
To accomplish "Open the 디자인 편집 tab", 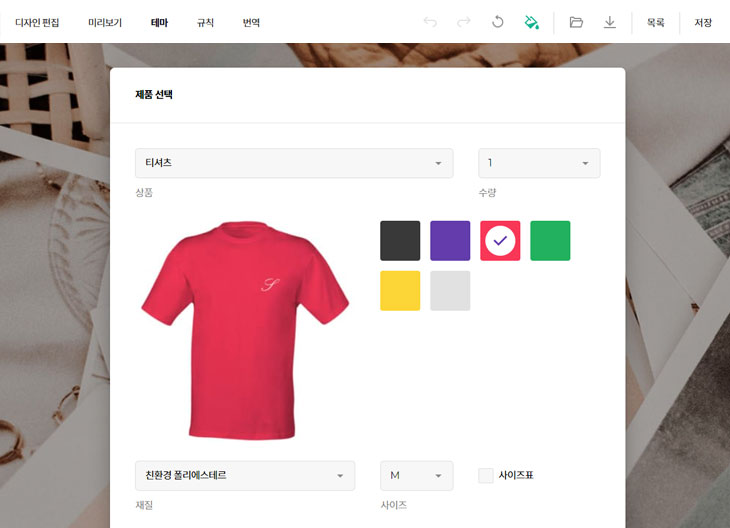I will [x=37, y=22].
